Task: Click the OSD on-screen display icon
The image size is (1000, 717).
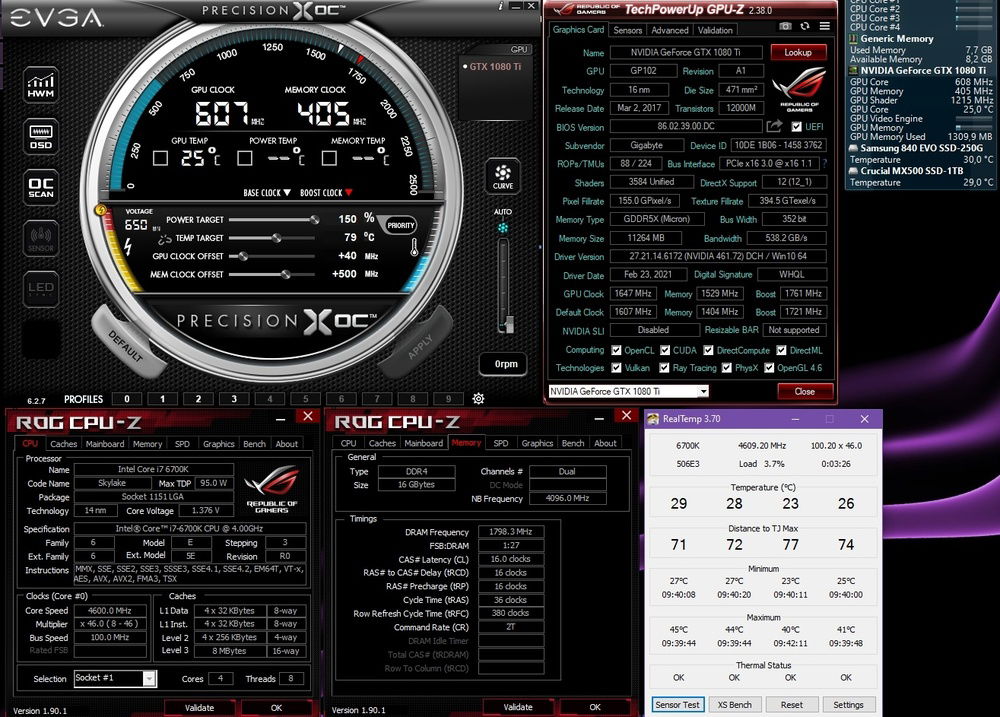Action: click(41, 137)
